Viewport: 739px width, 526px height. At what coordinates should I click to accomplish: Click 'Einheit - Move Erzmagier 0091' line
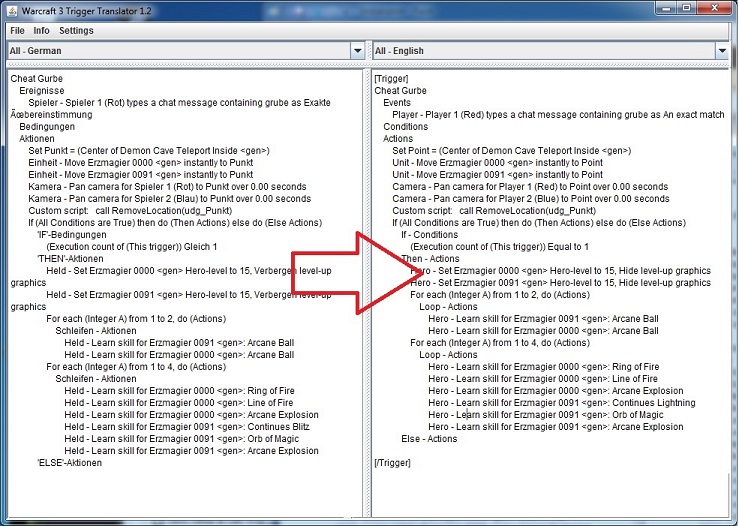coord(141,175)
